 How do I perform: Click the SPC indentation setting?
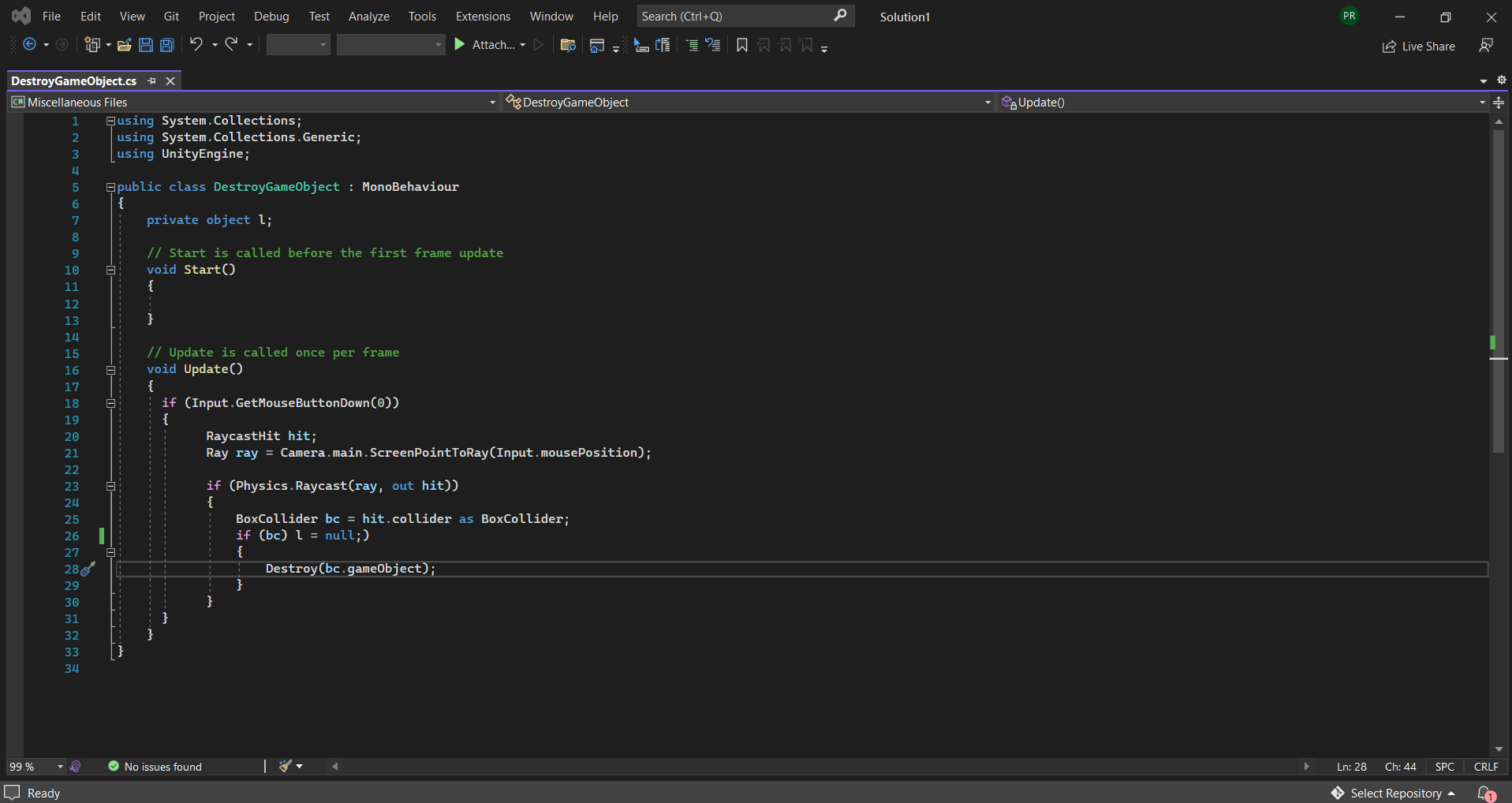tap(1445, 767)
